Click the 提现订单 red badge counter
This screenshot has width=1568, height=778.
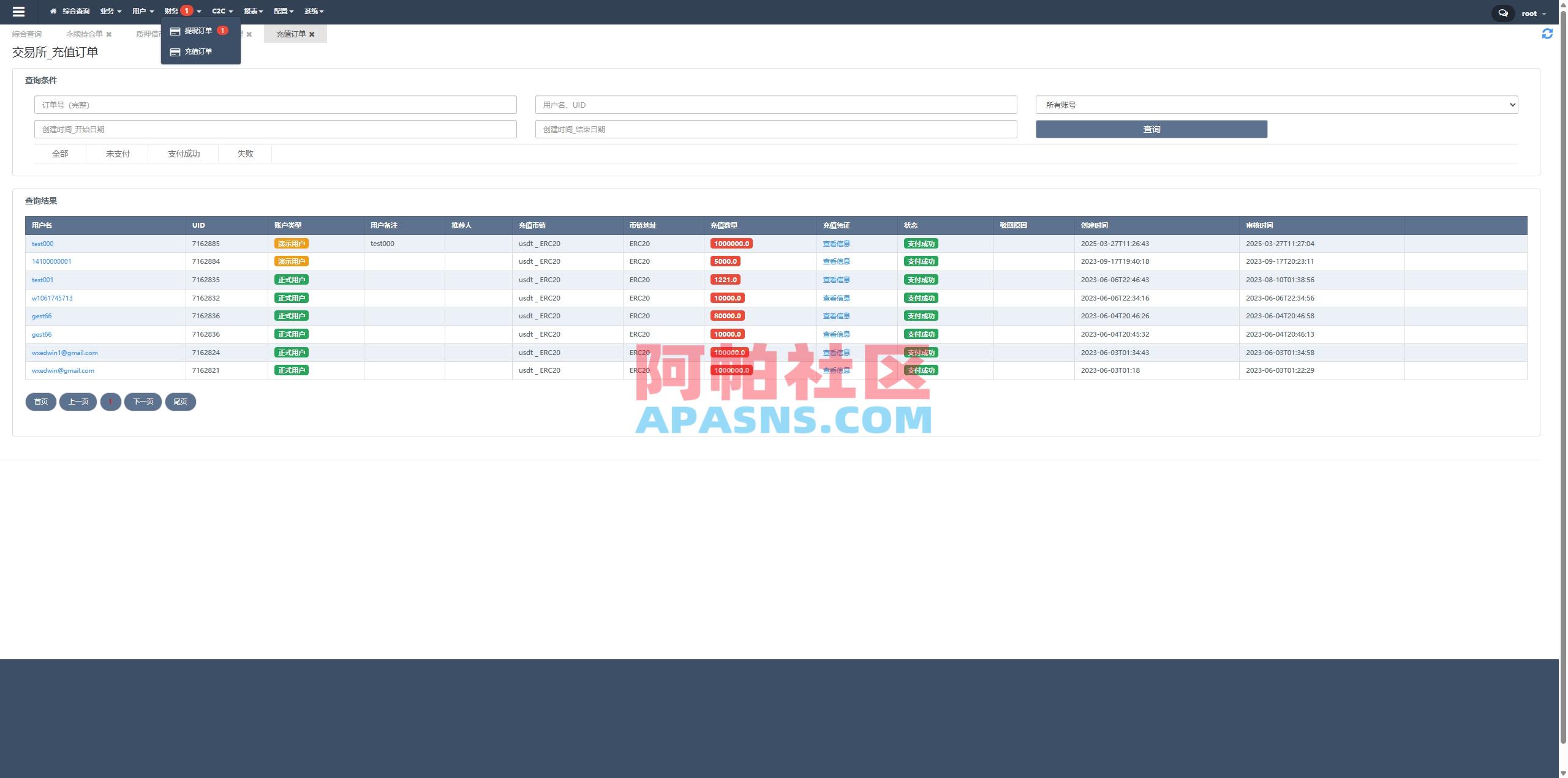point(222,29)
